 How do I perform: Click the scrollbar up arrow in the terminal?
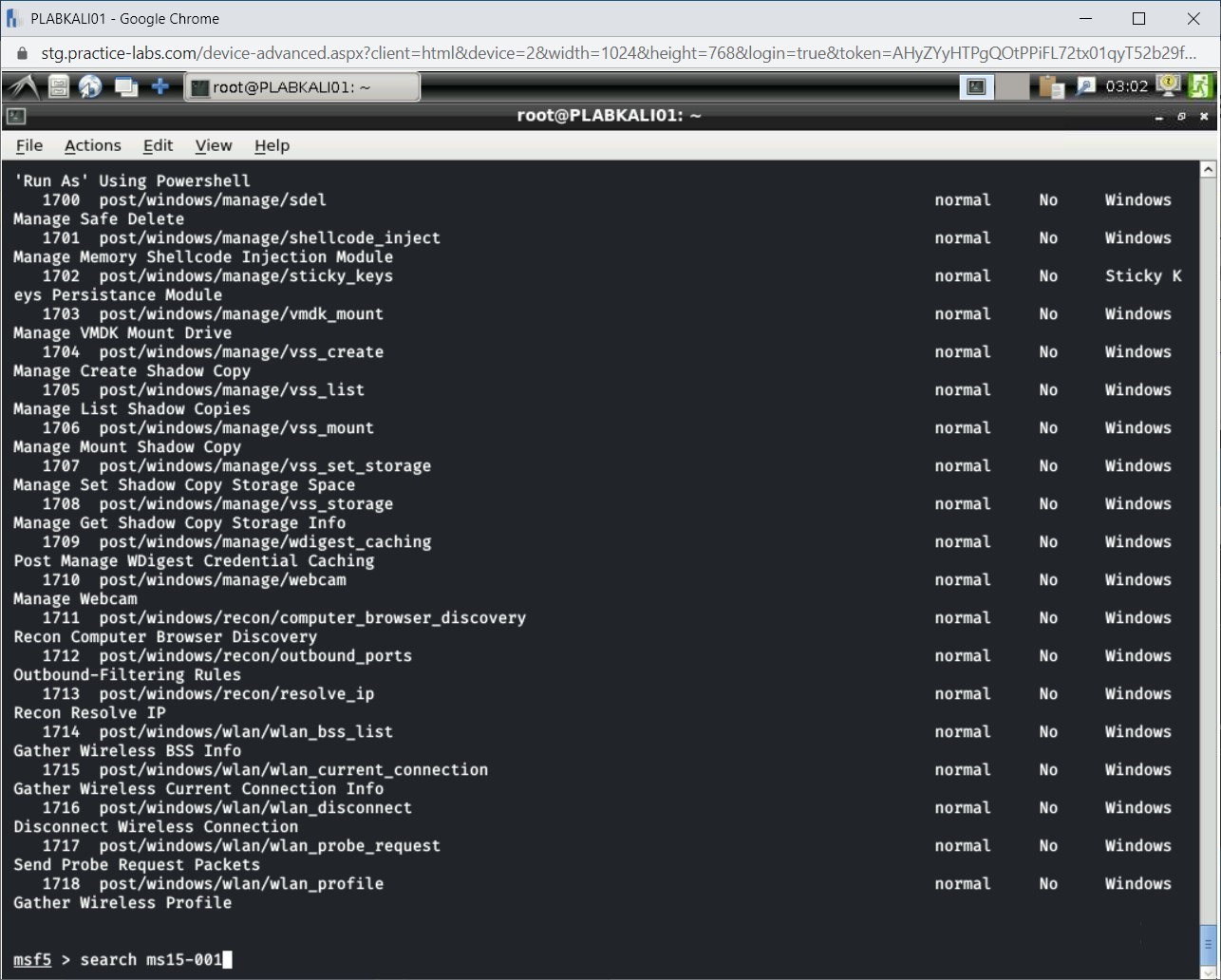[x=1209, y=168]
